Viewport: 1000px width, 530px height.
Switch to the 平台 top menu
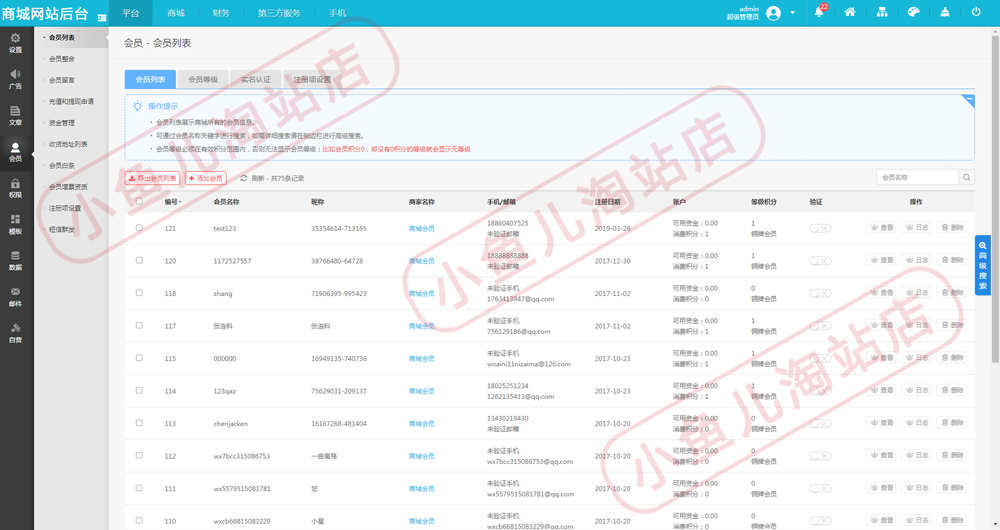pos(131,13)
